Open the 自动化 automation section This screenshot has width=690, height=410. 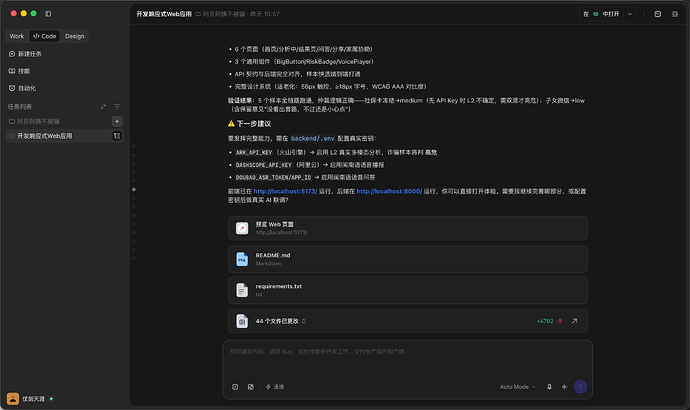(x=22, y=88)
